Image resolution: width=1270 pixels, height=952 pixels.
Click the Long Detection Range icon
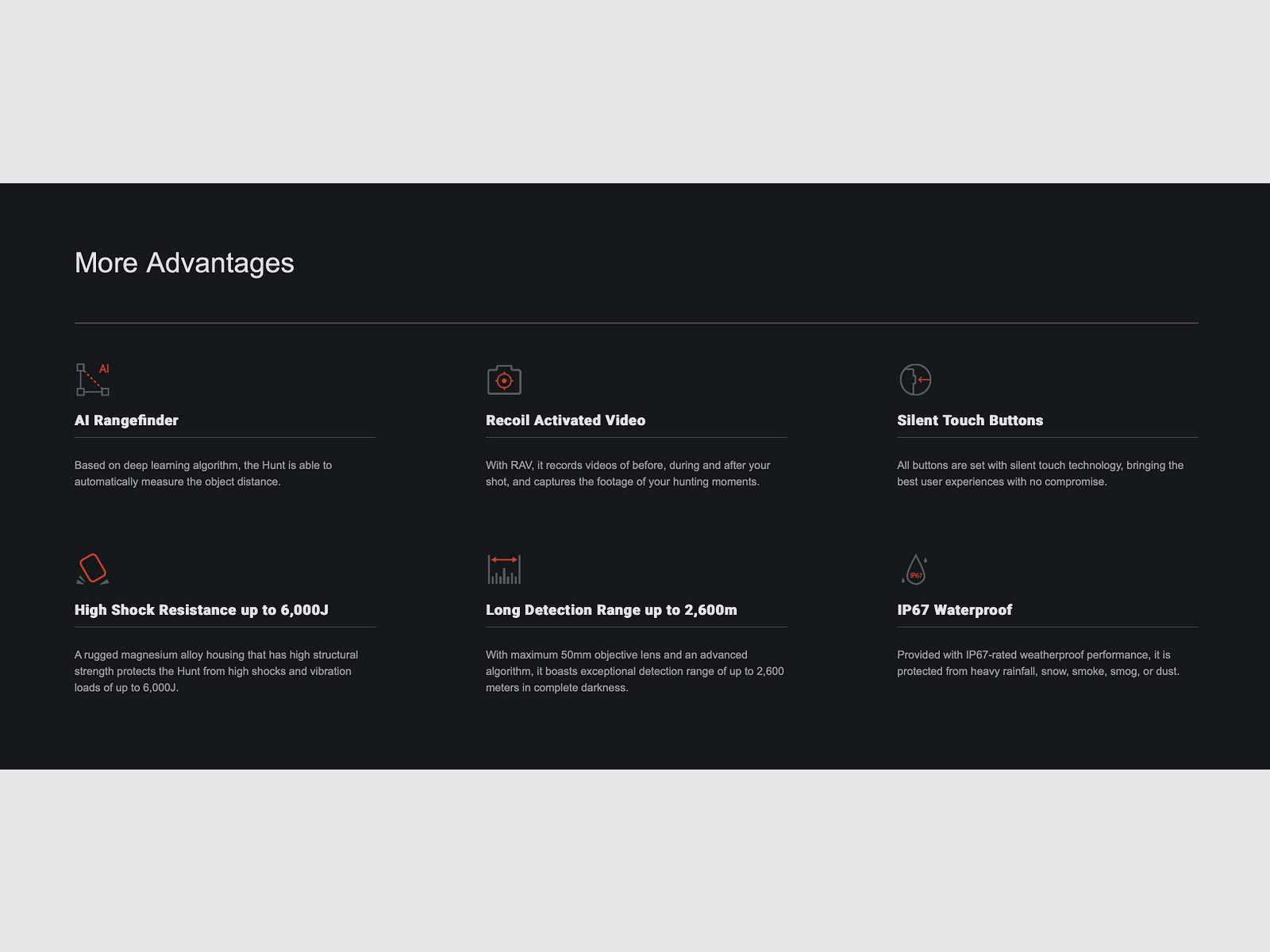(x=504, y=569)
